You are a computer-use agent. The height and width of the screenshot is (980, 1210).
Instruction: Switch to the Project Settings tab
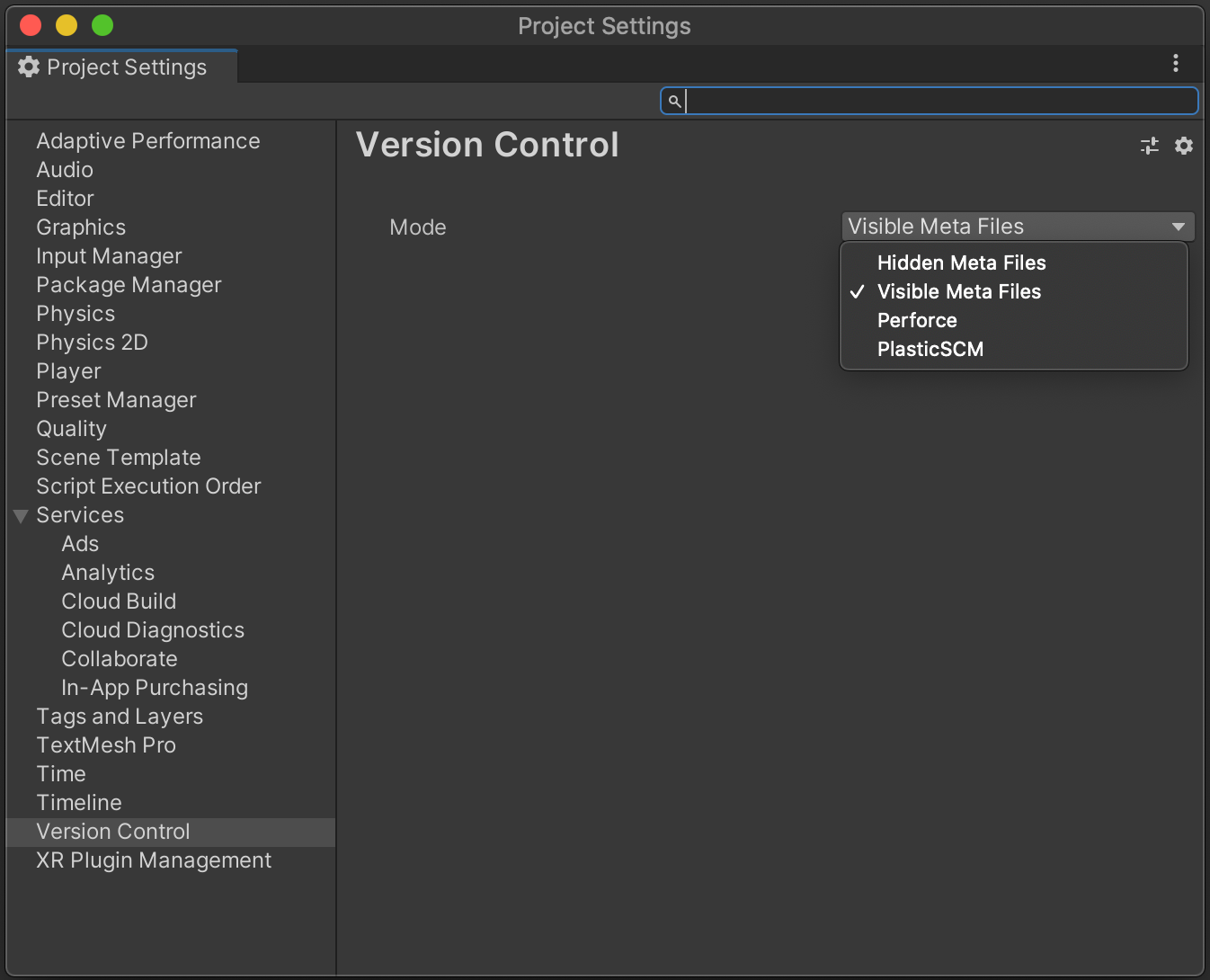[x=122, y=67]
